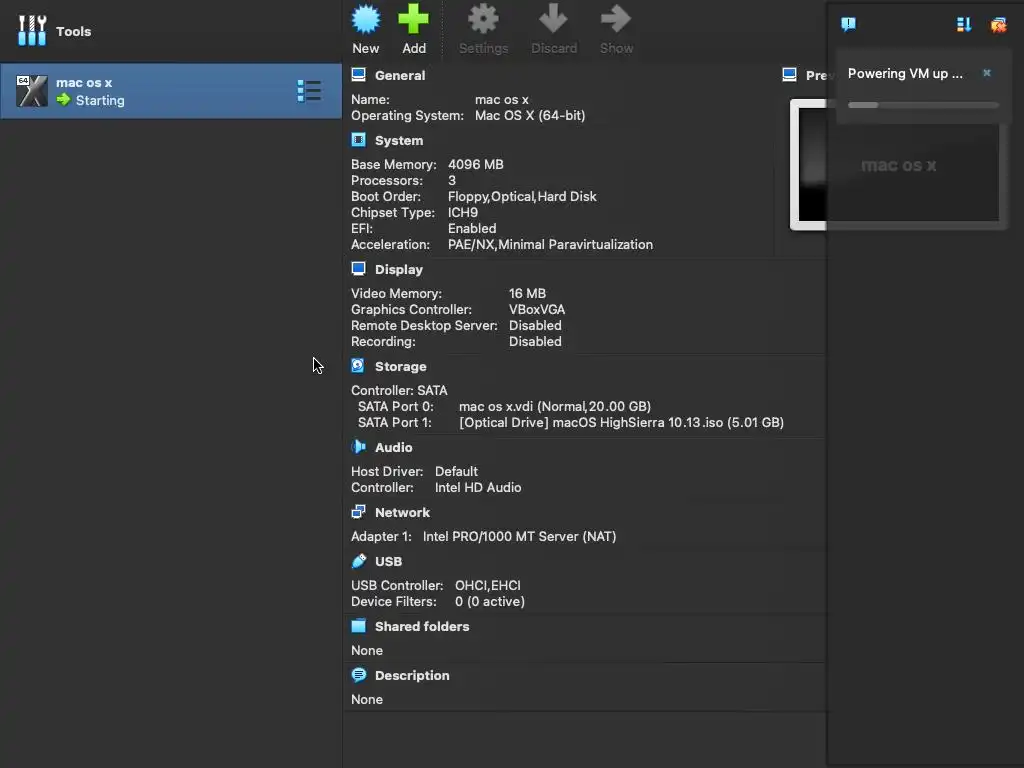Image resolution: width=1024 pixels, height=768 pixels.
Task: Click the macOS HighSierra 10.13.iso optical drive entry
Action: point(621,423)
